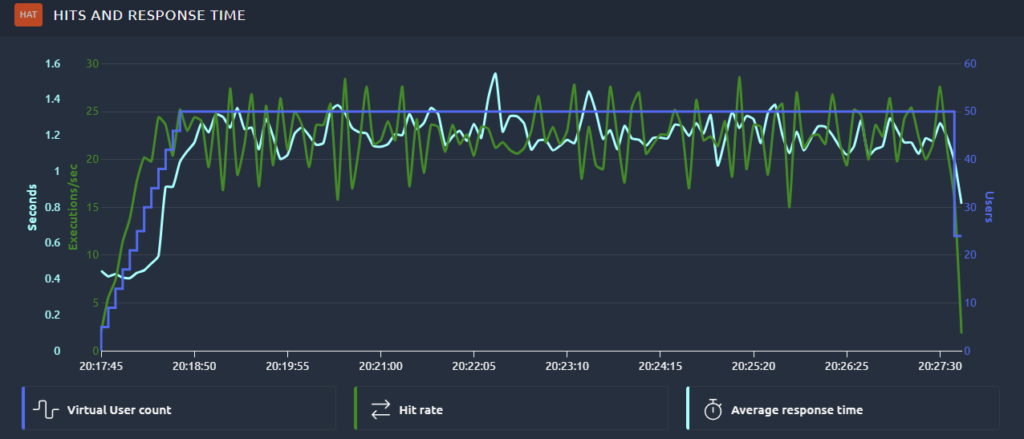The width and height of the screenshot is (1024, 439).
Task: Click the 20:24:15 time axis label
Action: (x=659, y=366)
